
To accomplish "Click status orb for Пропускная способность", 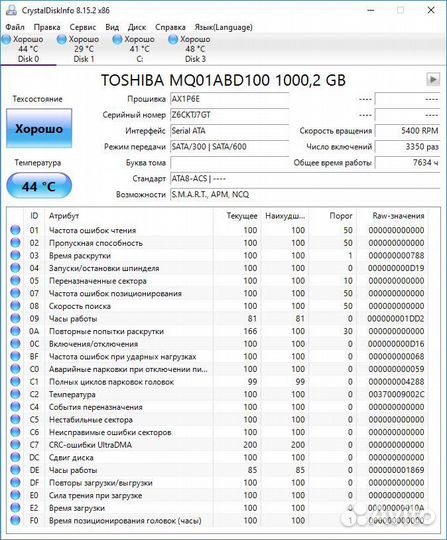I will pos(15,243).
